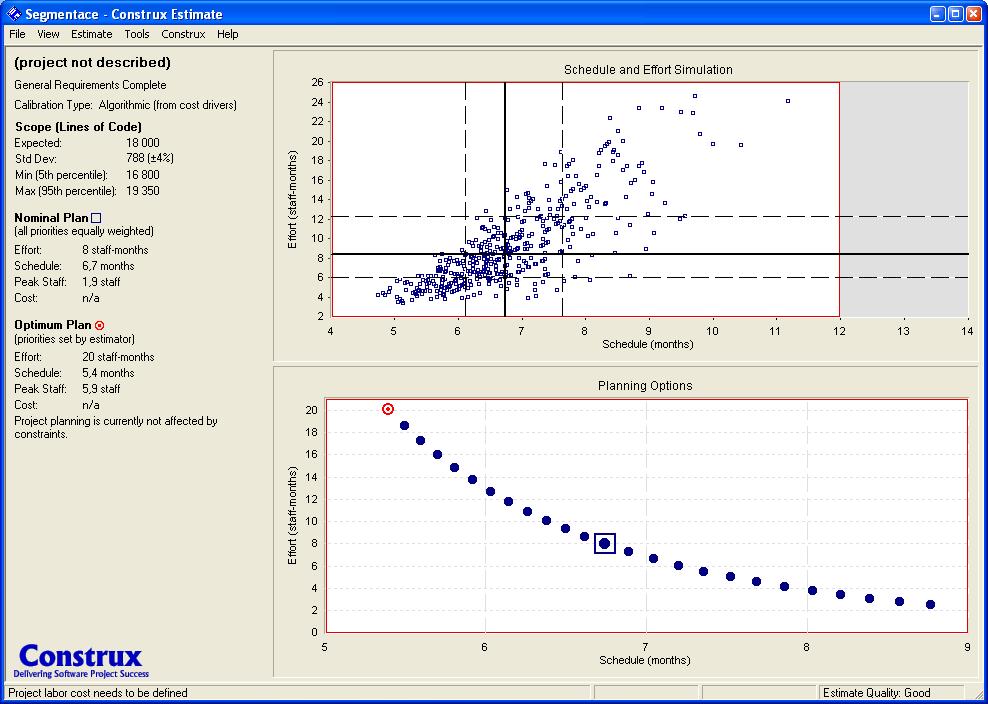Click status bar "Project labor cost needs to be defined"
The width and height of the screenshot is (988, 704).
(x=98, y=693)
